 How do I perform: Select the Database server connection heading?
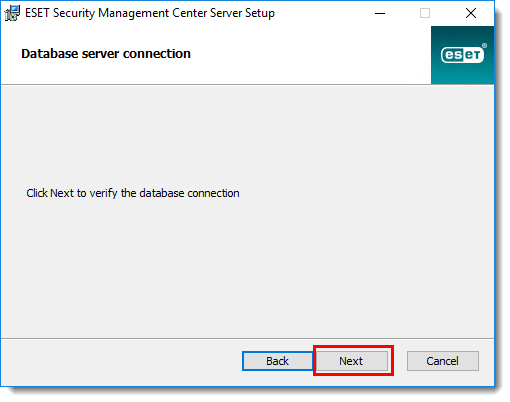tap(106, 54)
